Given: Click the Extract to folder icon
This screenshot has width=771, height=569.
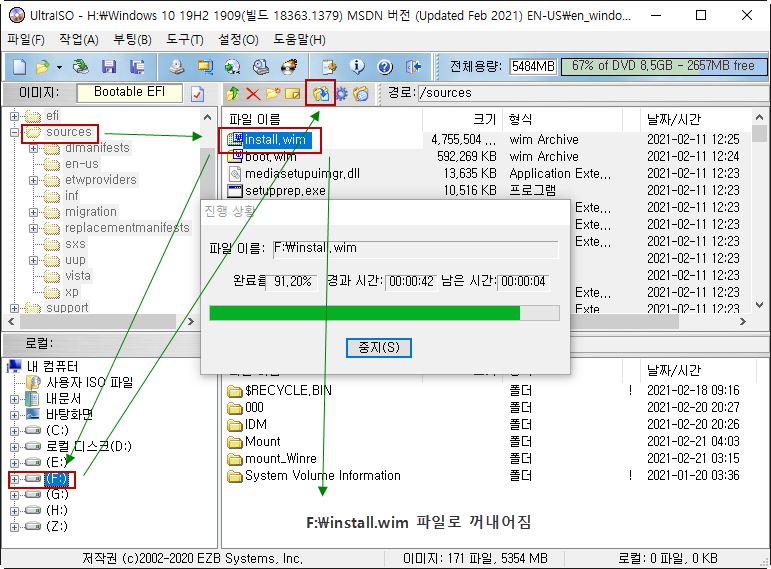Looking at the screenshot, I should coord(321,93).
